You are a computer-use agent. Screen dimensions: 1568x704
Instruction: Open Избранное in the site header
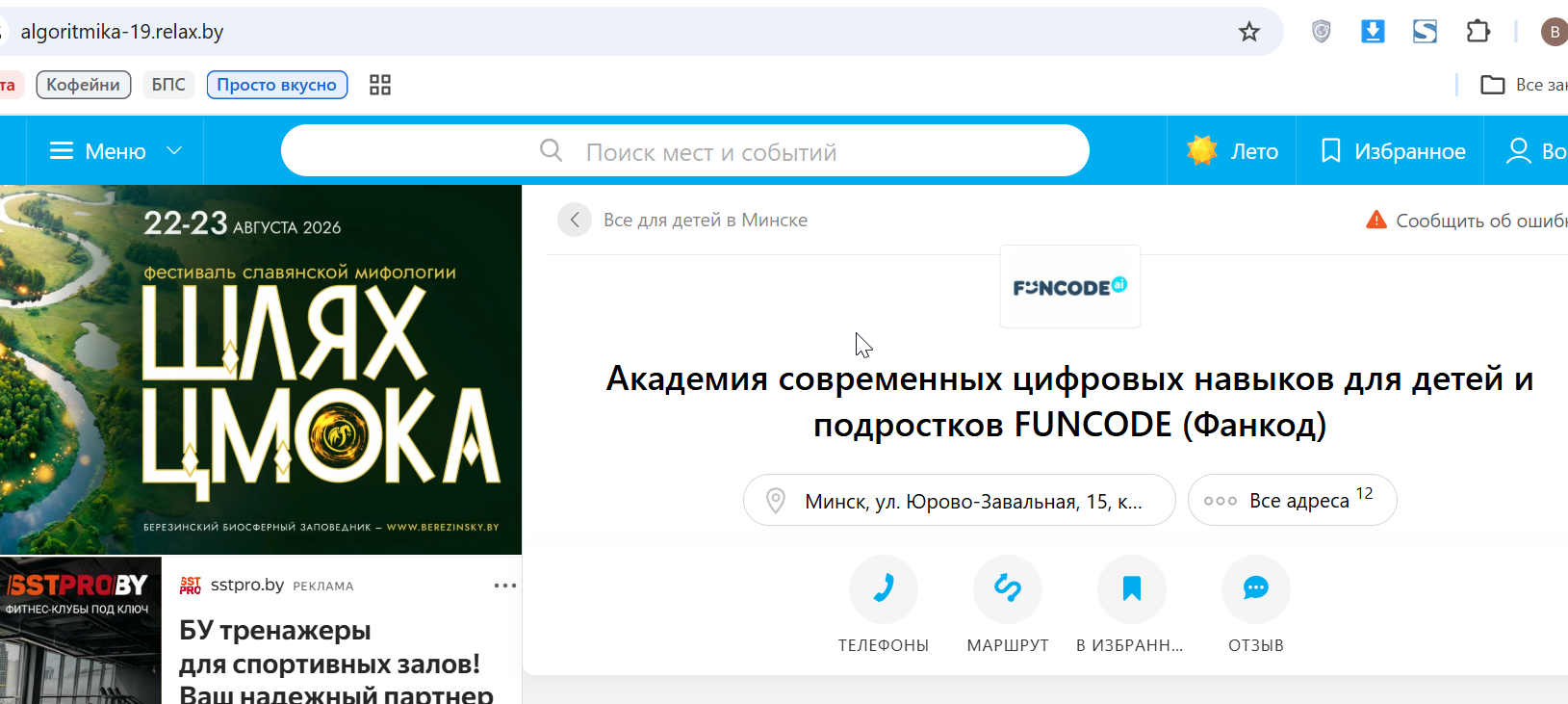[x=1391, y=150]
